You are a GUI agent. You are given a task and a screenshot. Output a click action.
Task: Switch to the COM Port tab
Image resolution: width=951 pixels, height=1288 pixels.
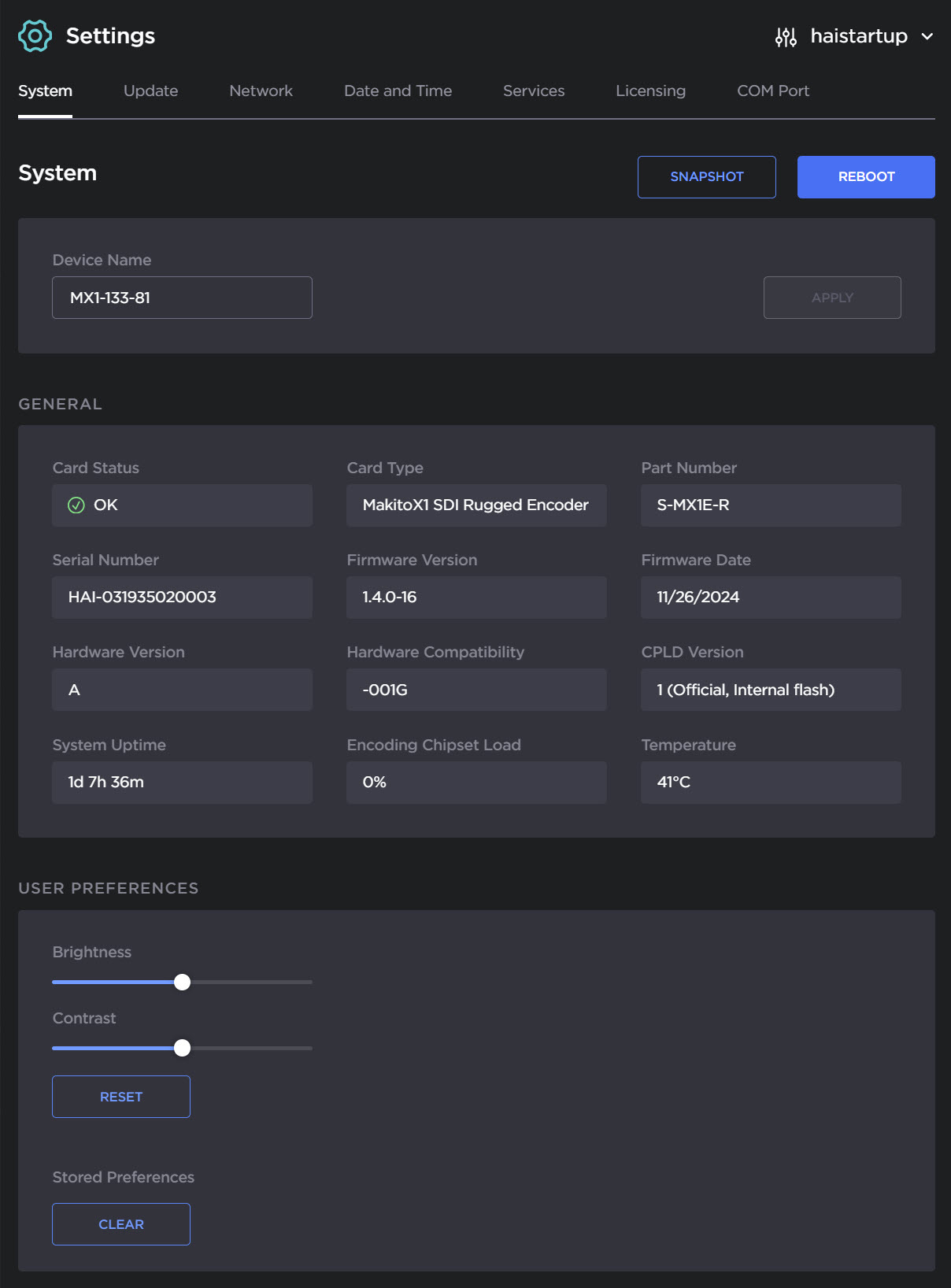click(x=772, y=91)
